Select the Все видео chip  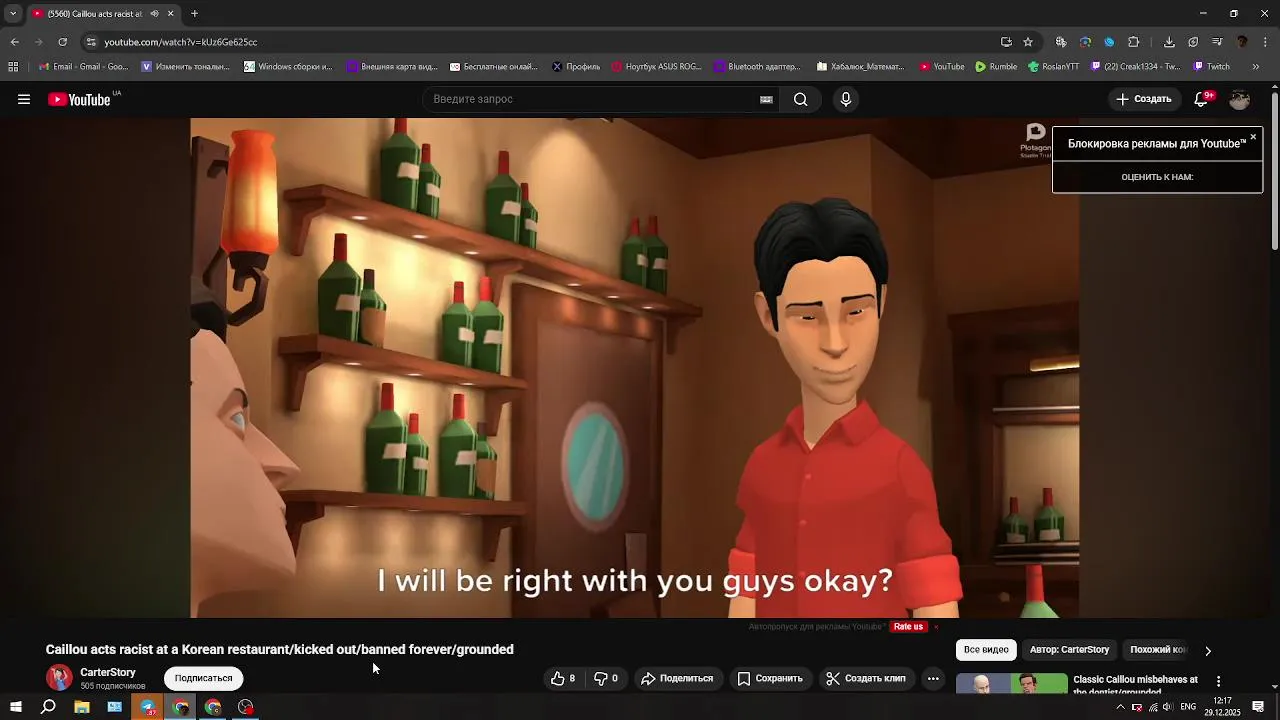click(986, 650)
